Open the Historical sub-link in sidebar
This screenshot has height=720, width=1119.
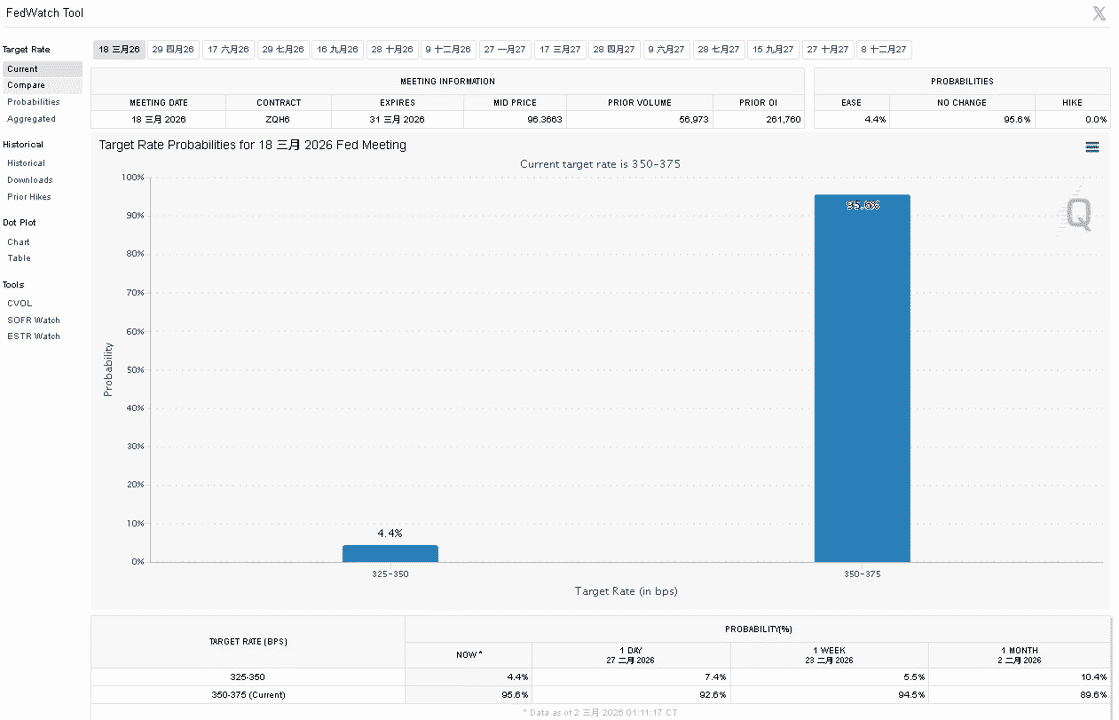[x=26, y=163]
